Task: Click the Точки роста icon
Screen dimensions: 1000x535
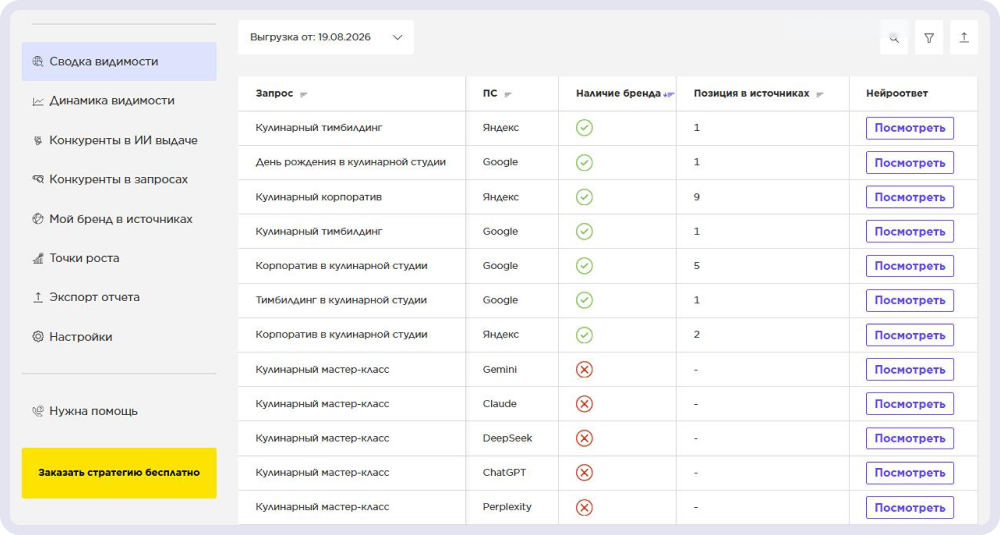Action: (x=38, y=258)
